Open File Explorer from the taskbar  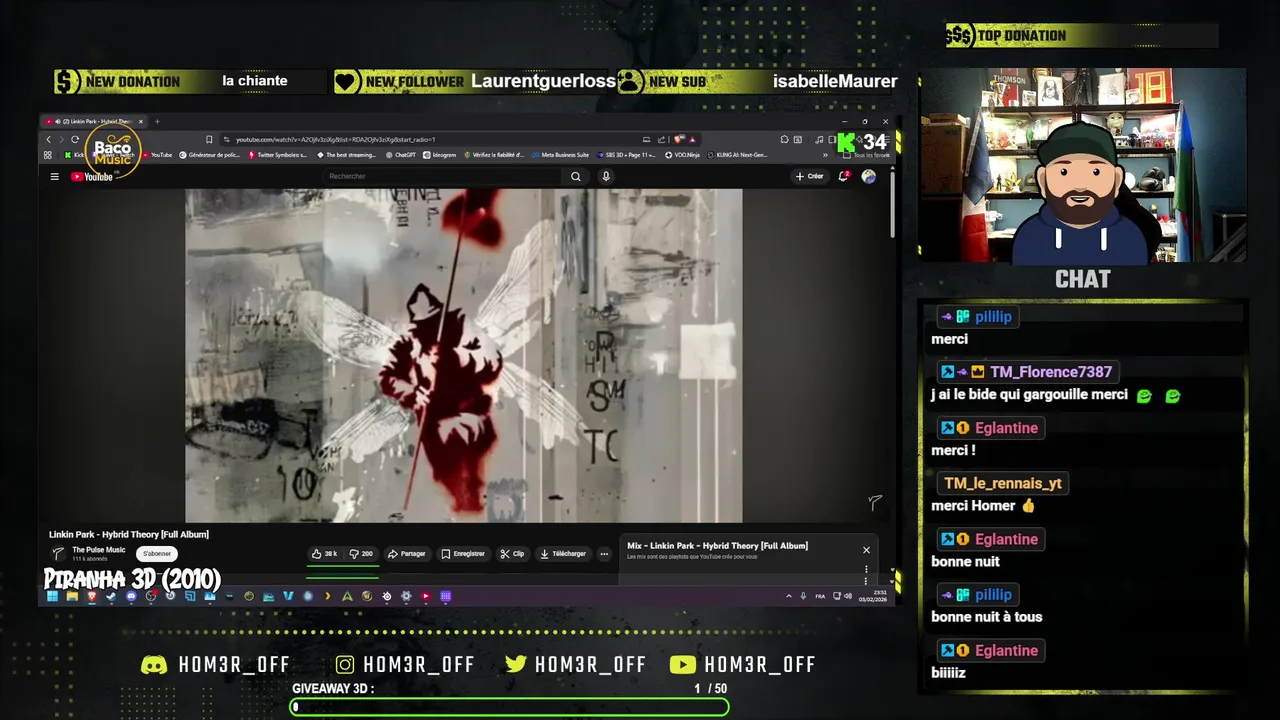pyautogui.click(x=72, y=596)
